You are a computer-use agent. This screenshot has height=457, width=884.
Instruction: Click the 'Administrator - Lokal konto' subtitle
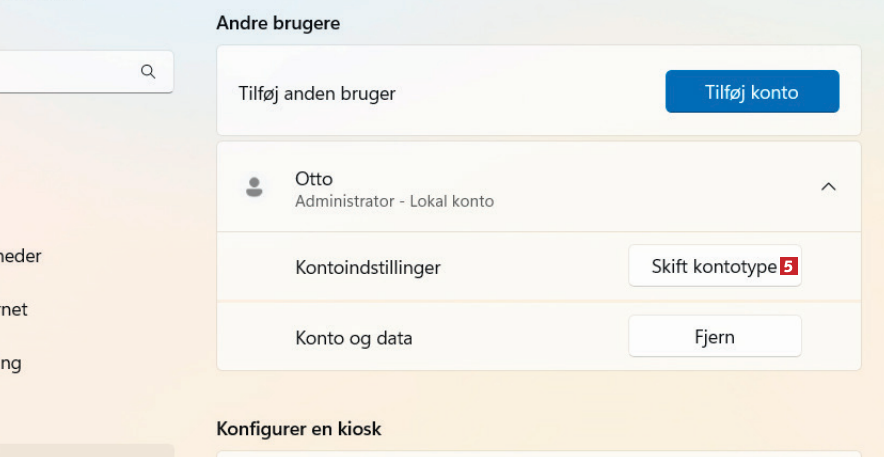pyautogui.click(x=394, y=201)
